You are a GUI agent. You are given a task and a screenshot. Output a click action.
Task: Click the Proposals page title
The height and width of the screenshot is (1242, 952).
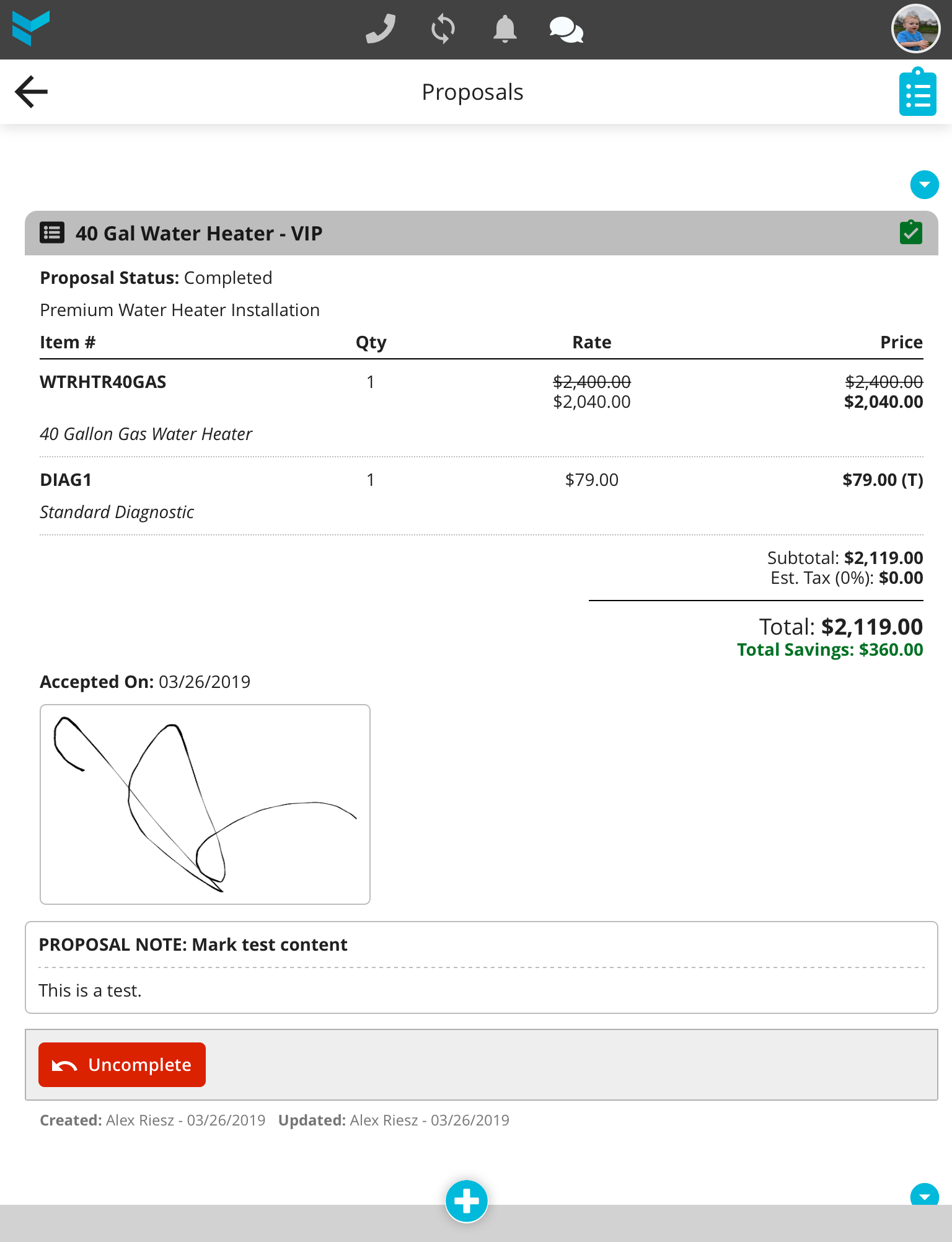click(472, 92)
